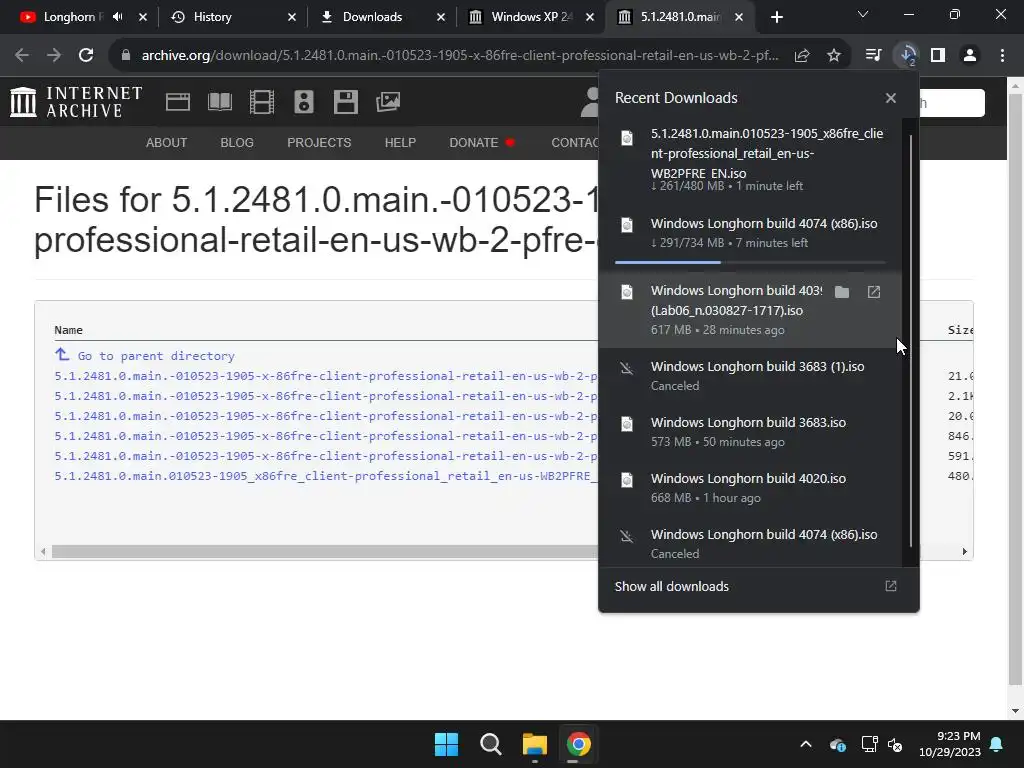Open the Chrome profile avatar

click(x=970, y=55)
